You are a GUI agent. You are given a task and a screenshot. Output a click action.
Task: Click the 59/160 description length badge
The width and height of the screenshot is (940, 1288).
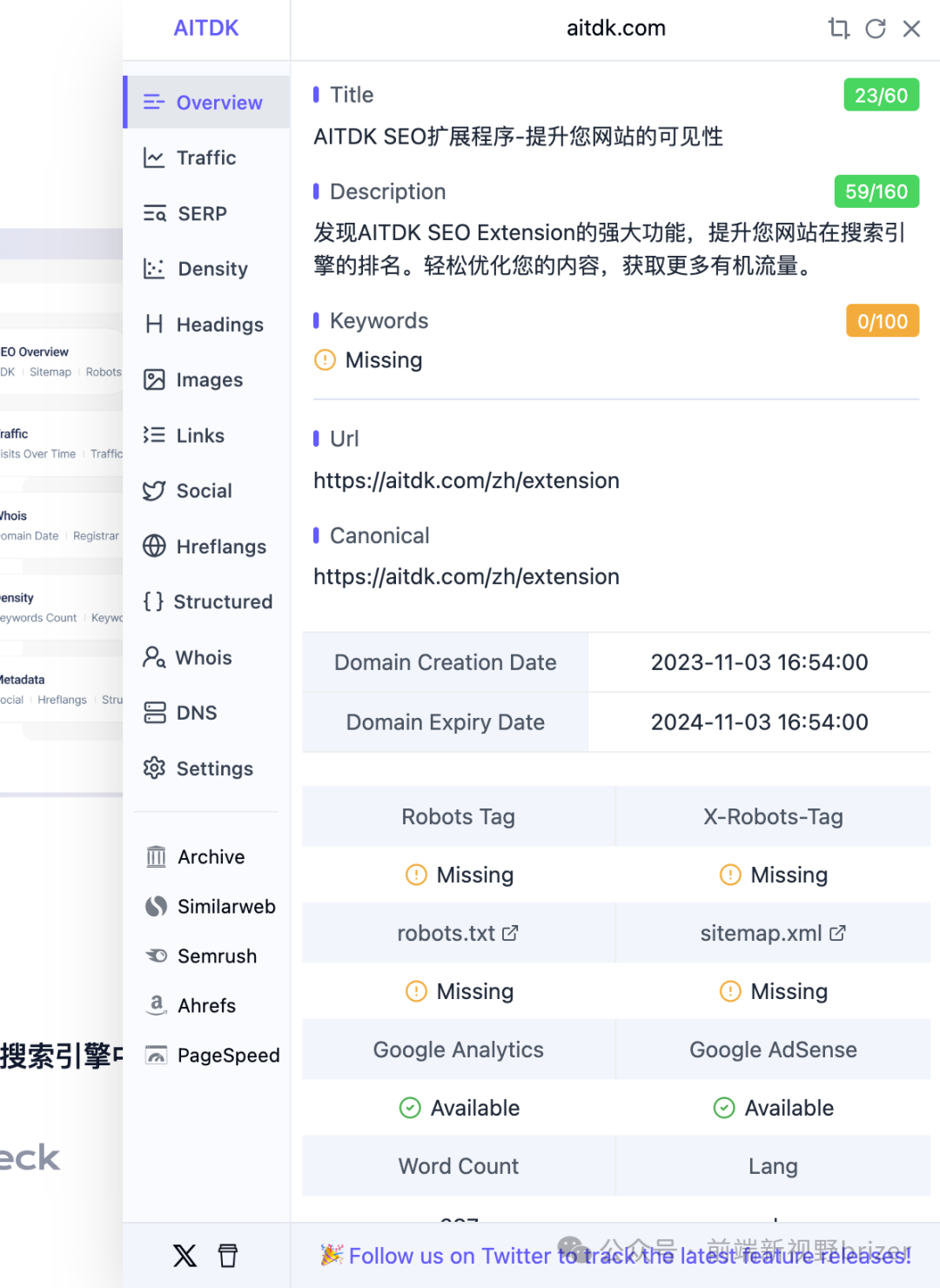[x=876, y=191]
